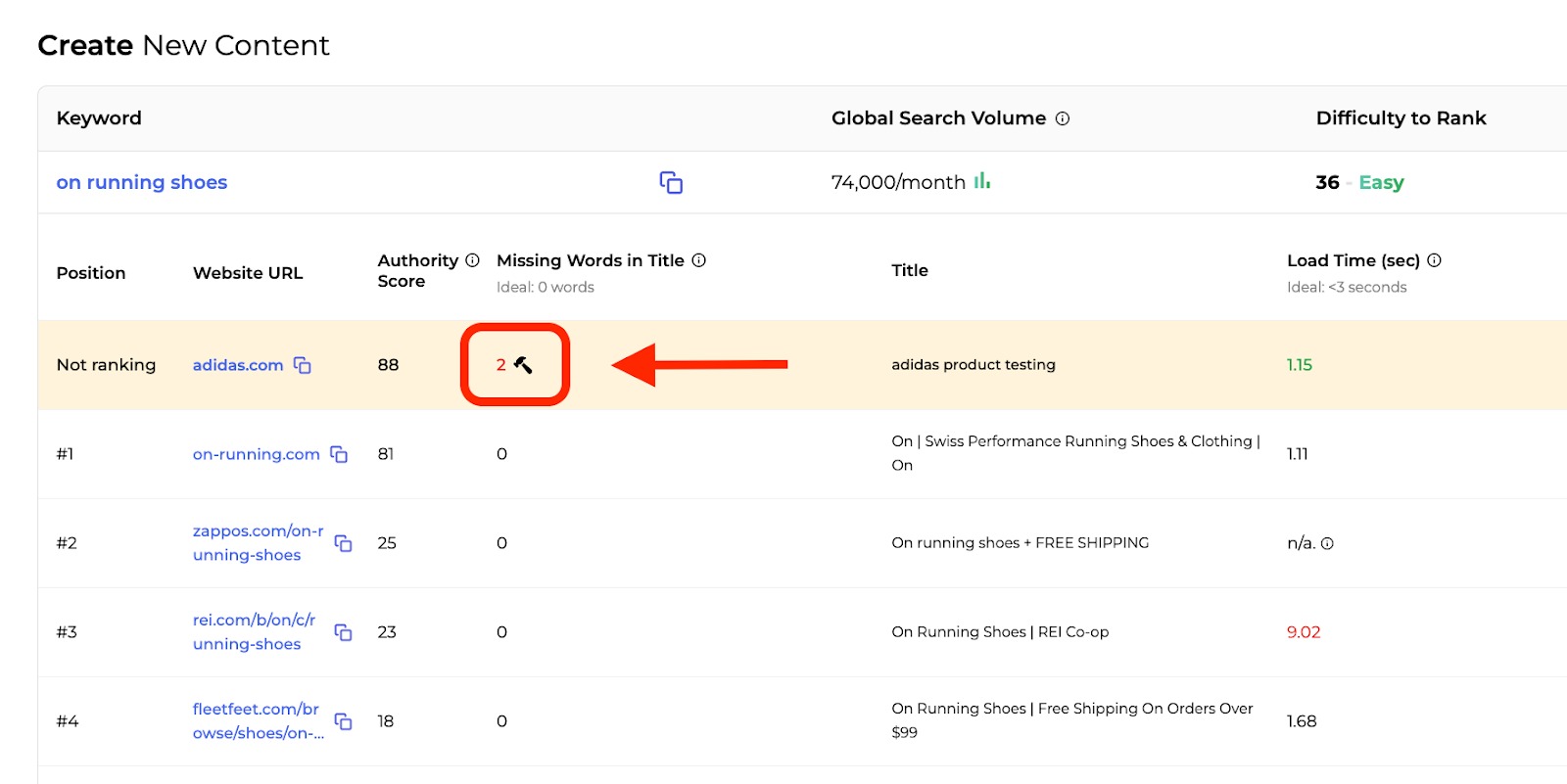Copy on-running.com URL
Image resolution: width=1567 pixels, height=784 pixels.
click(x=339, y=454)
